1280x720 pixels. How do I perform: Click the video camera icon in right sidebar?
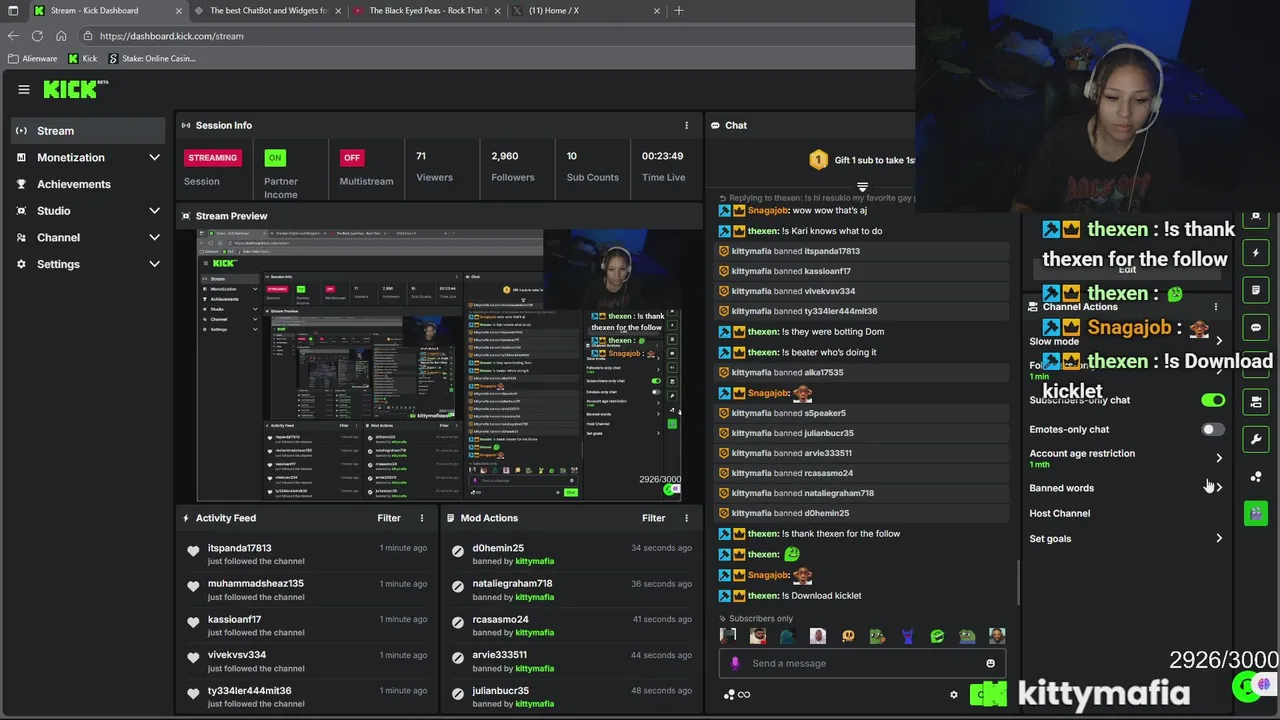(x=1256, y=402)
